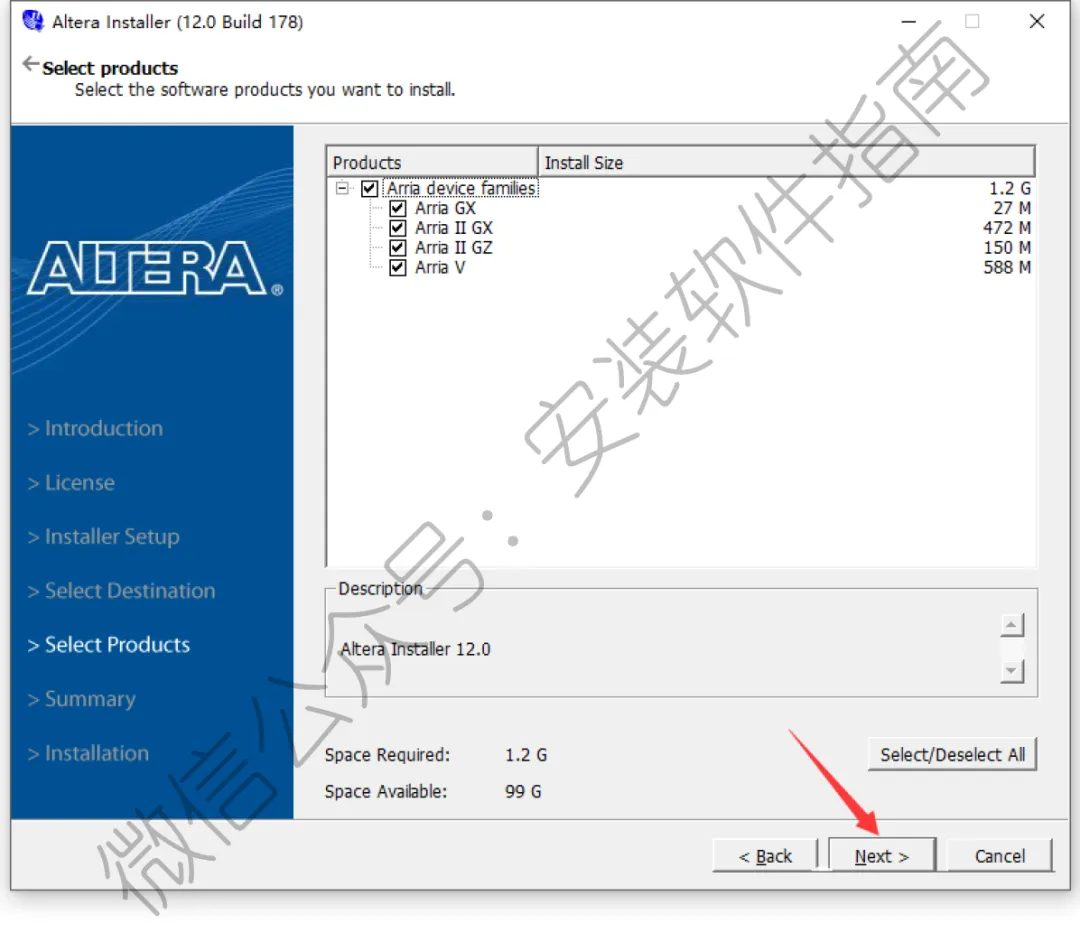
Task: Minimize the Altera Installer window
Action: click(x=908, y=21)
